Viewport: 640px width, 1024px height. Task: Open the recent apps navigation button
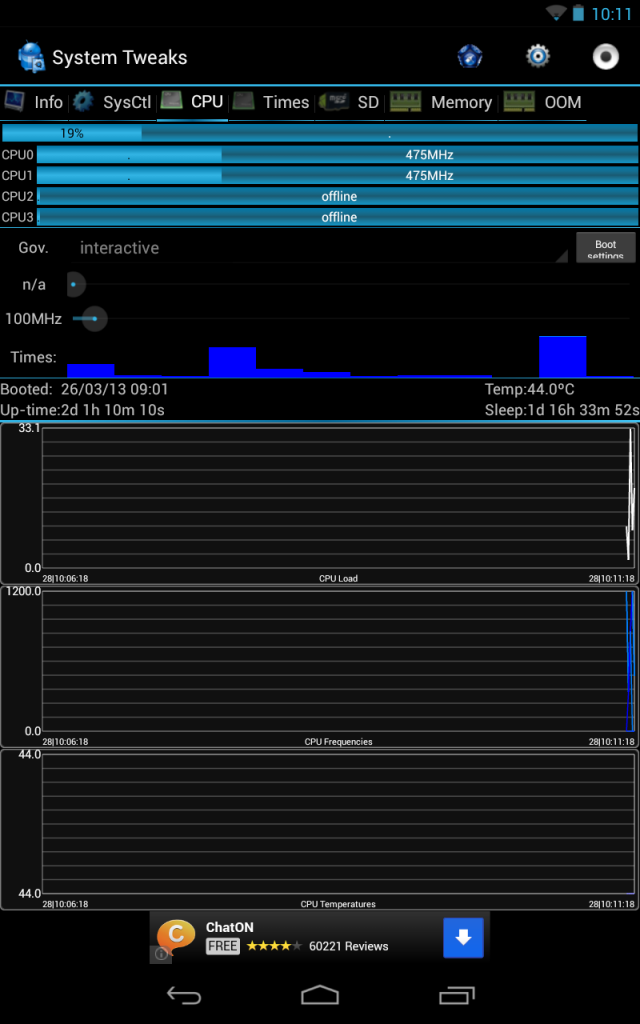(x=456, y=995)
